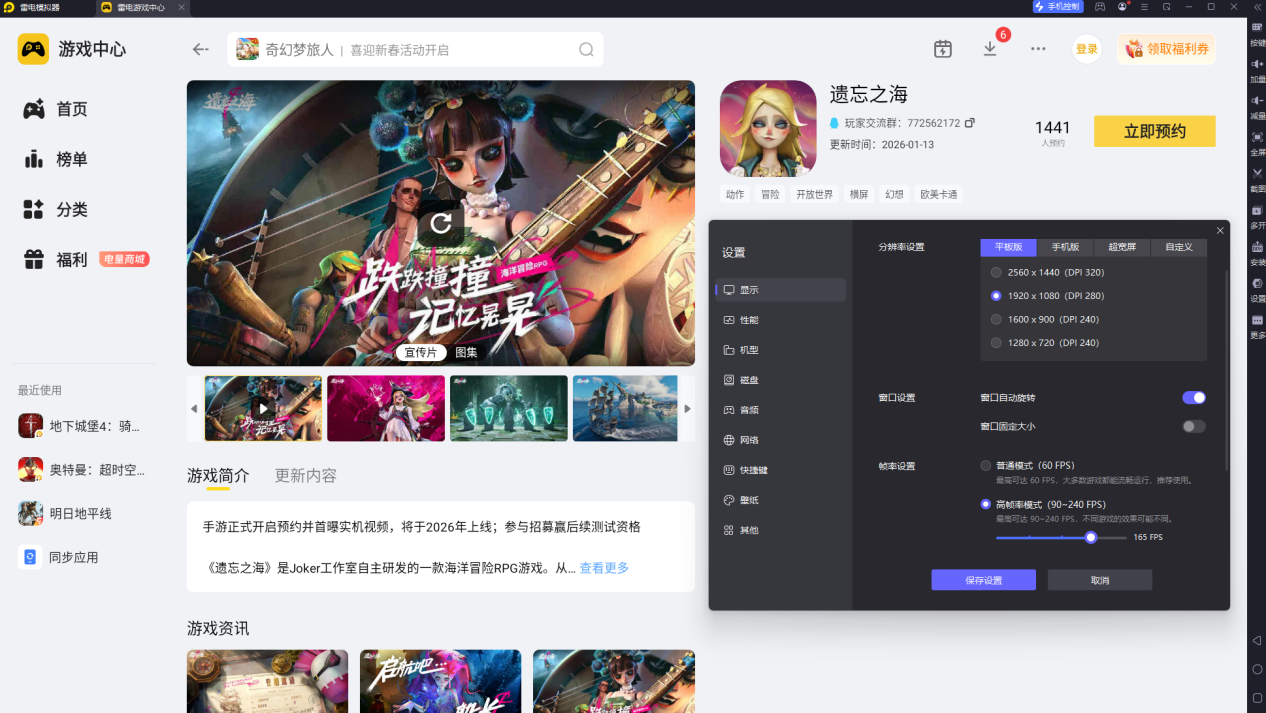Click the magnifier icon in search bar
The width and height of the screenshot is (1266, 713).
pos(586,49)
